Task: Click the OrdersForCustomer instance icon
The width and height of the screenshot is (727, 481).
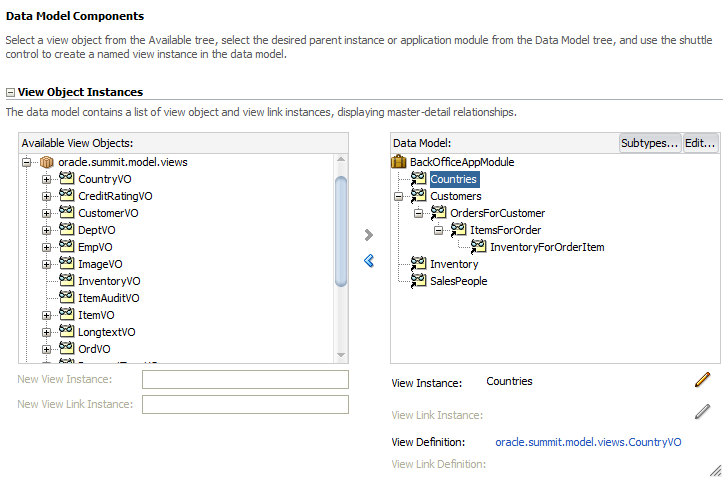Action: 438,213
